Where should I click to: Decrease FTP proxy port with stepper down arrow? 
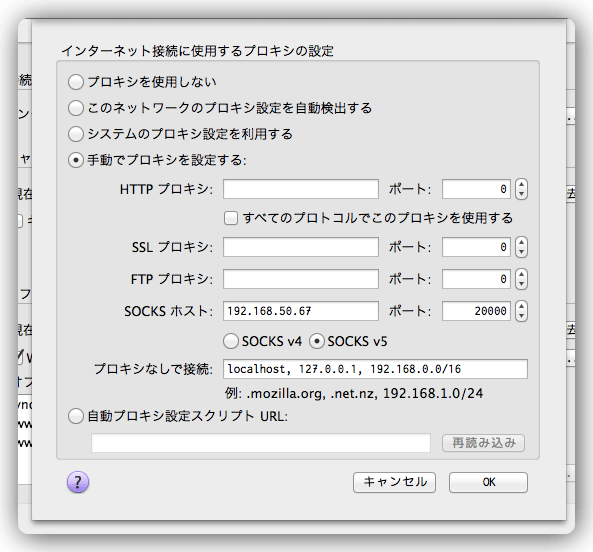click(522, 284)
